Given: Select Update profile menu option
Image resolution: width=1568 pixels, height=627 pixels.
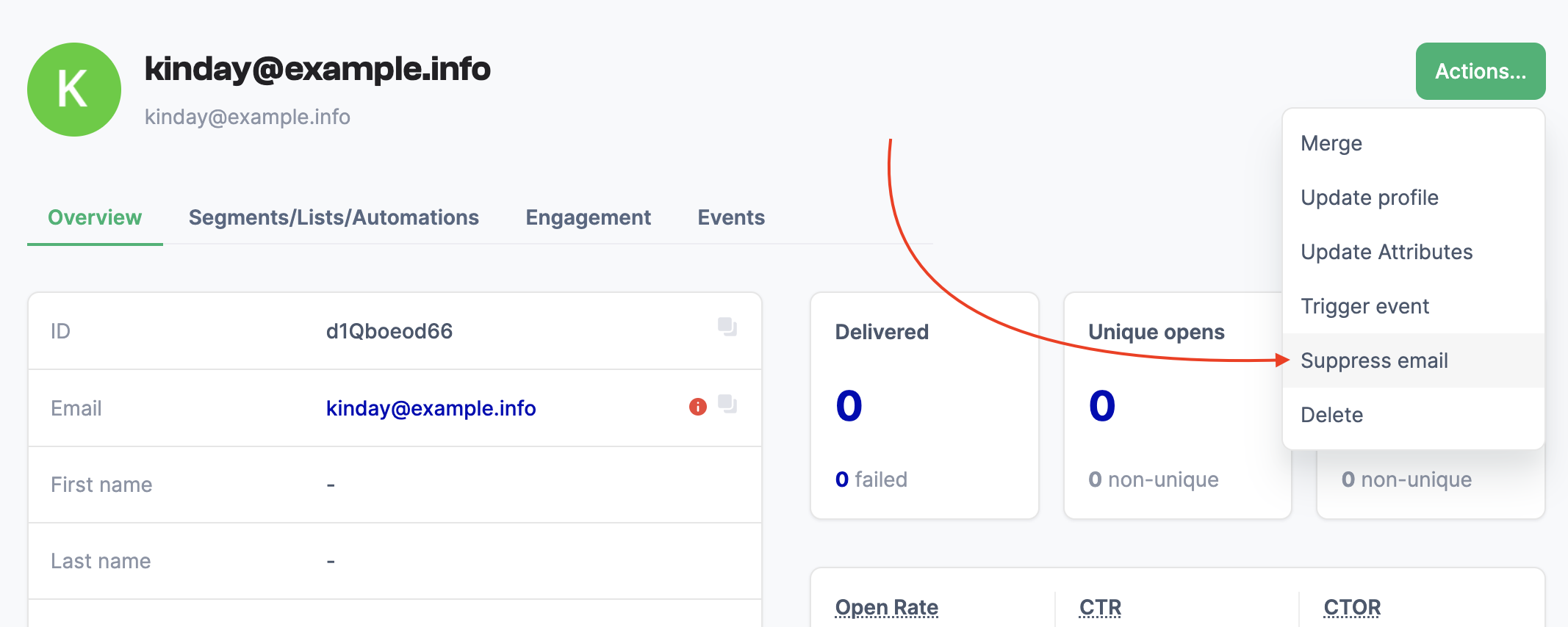Looking at the screenshot, I should point(1414,197).
